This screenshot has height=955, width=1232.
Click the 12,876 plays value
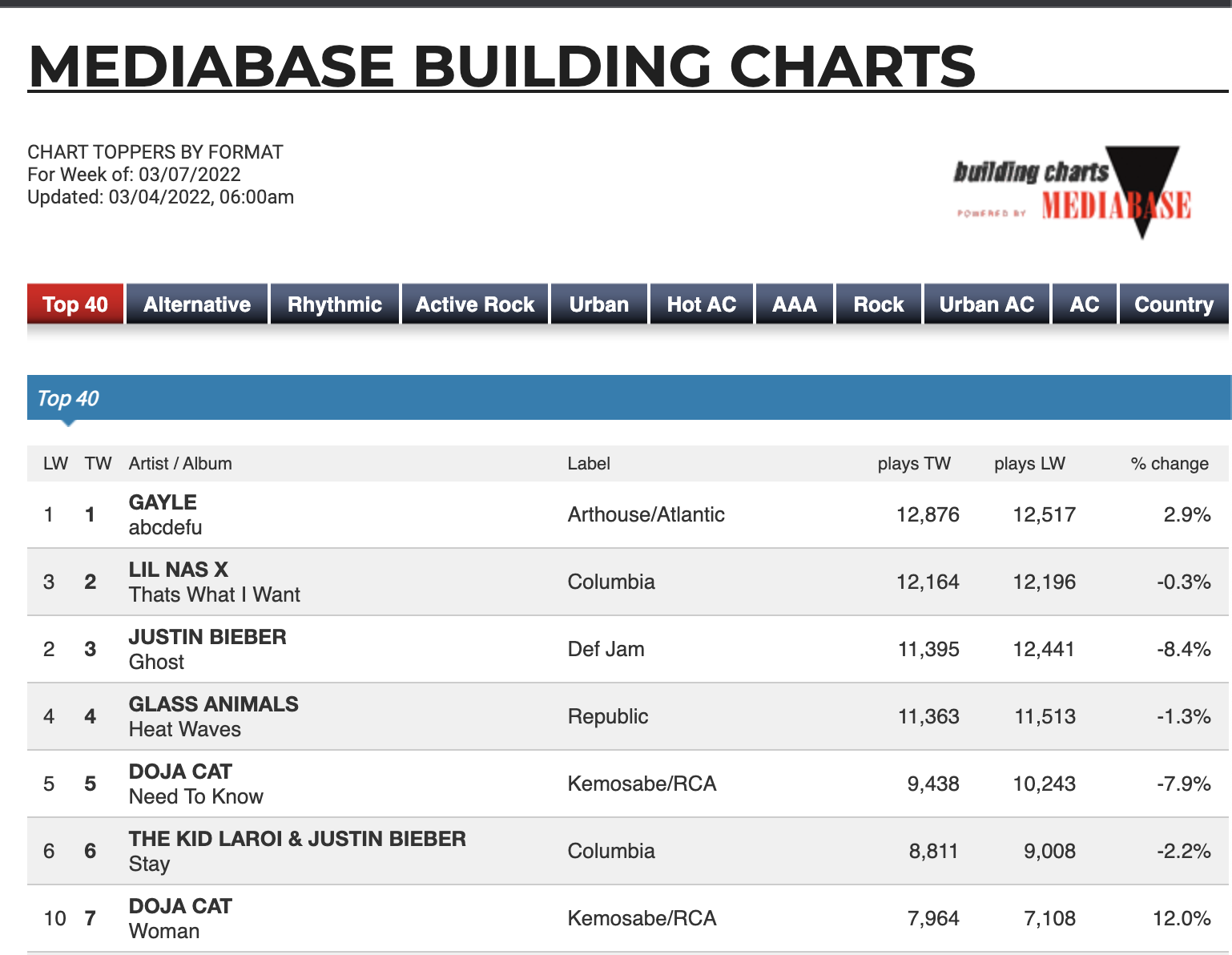928,514
